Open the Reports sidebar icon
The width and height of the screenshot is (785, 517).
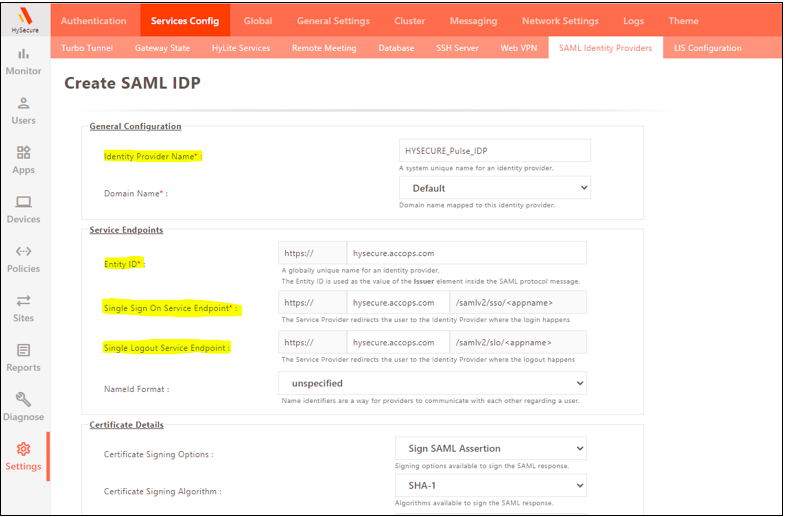(x=24, y=351)
